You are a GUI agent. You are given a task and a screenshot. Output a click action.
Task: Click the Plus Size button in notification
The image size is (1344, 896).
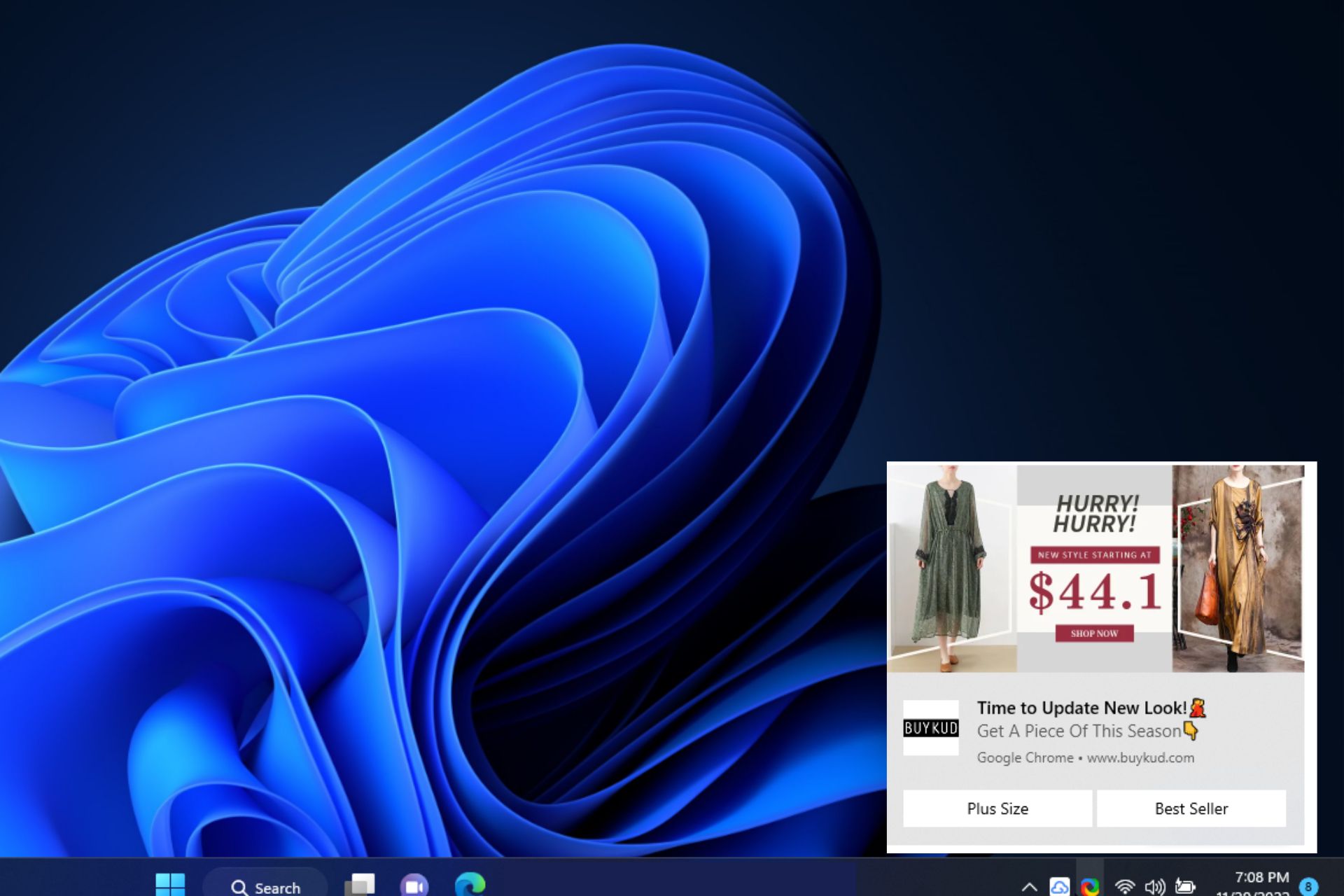(x=996, y=808)
